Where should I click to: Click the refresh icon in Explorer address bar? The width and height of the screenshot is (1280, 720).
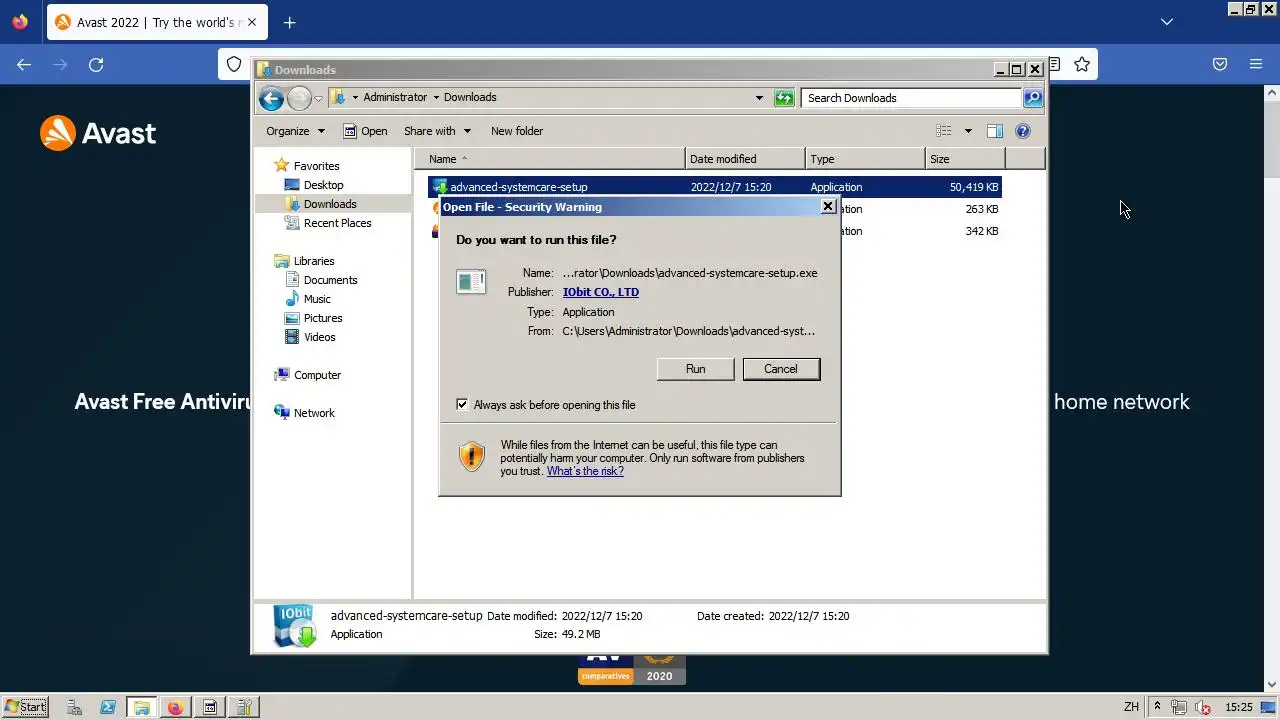[x=784, y=98]
